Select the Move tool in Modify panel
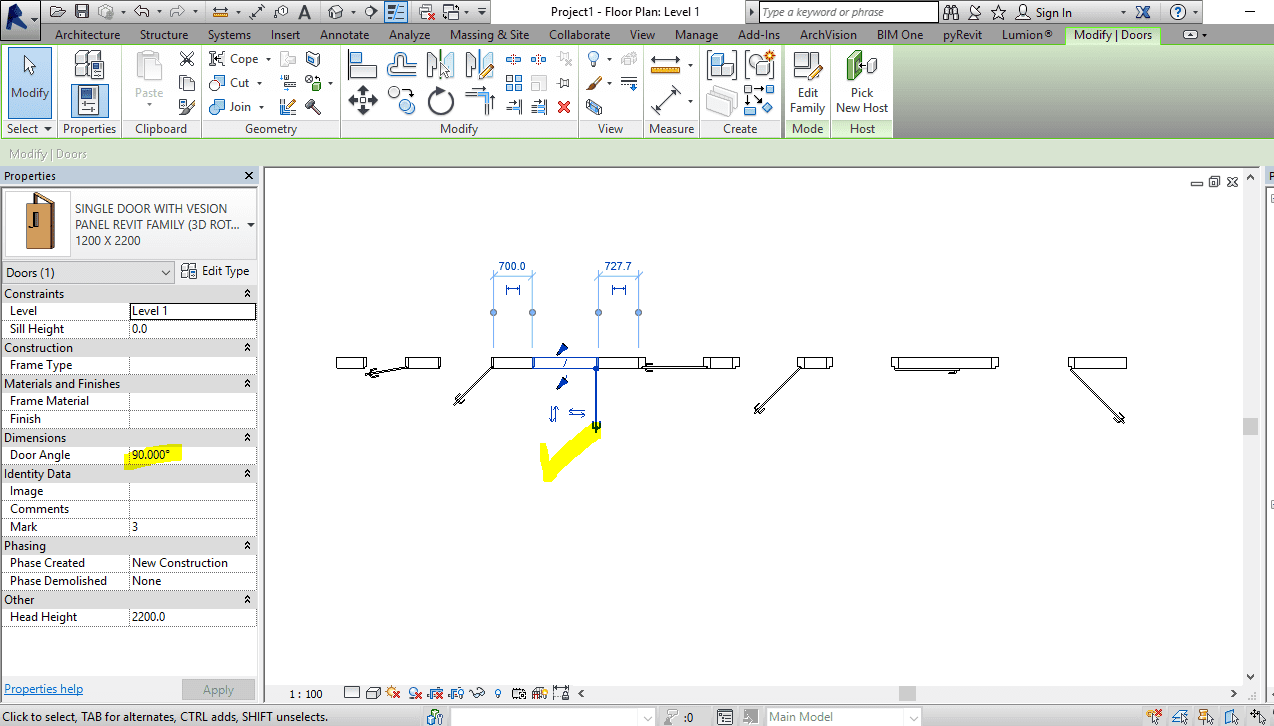Image resolution: width=1274 pixels, height=726 pixels. pos(361,100)
